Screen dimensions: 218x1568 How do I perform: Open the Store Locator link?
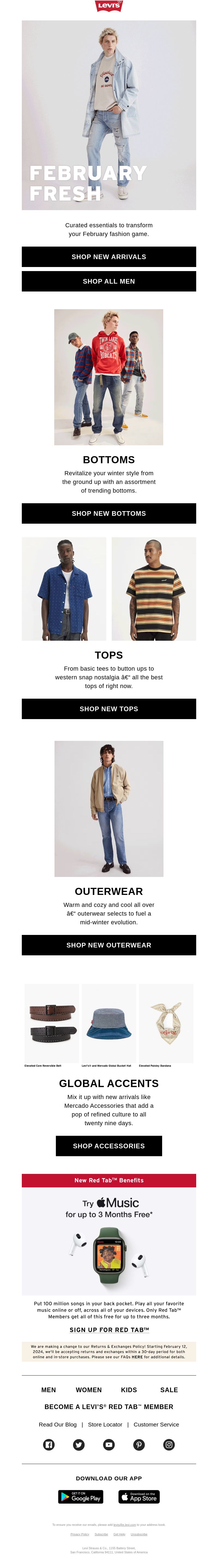click(x=105, y=1424)
